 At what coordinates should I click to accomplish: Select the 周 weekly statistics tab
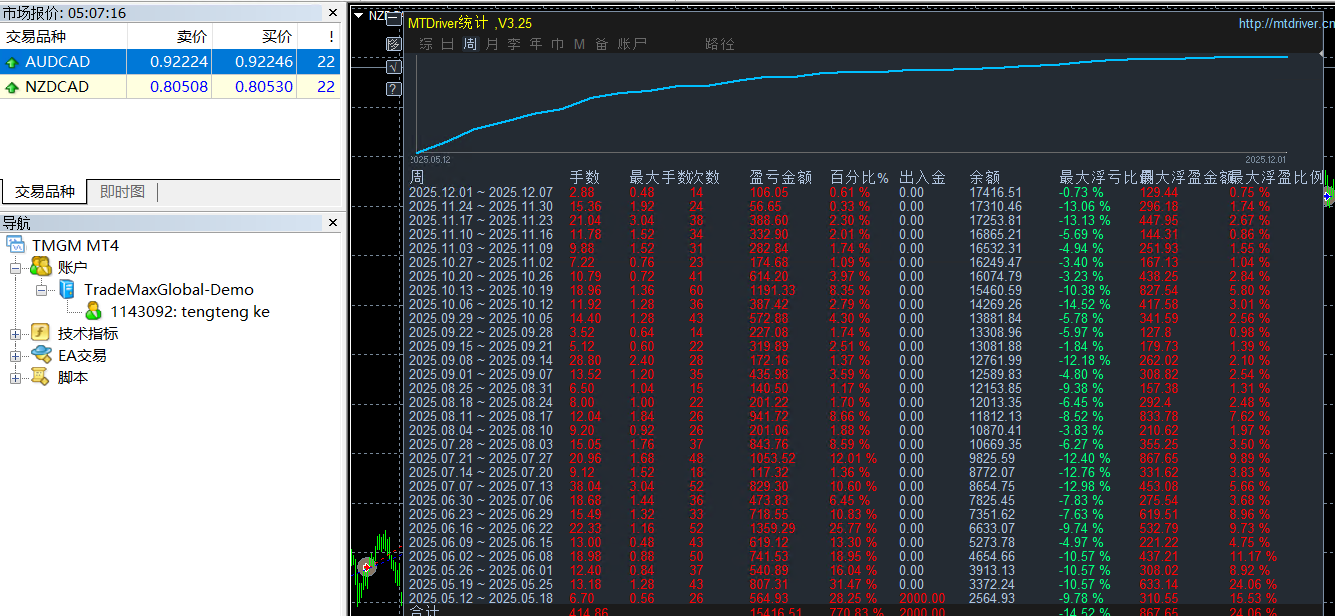tap(469, 44)
